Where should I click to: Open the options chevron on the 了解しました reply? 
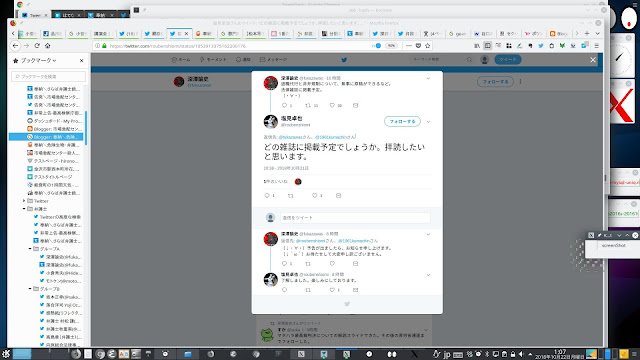click(428, 275)
